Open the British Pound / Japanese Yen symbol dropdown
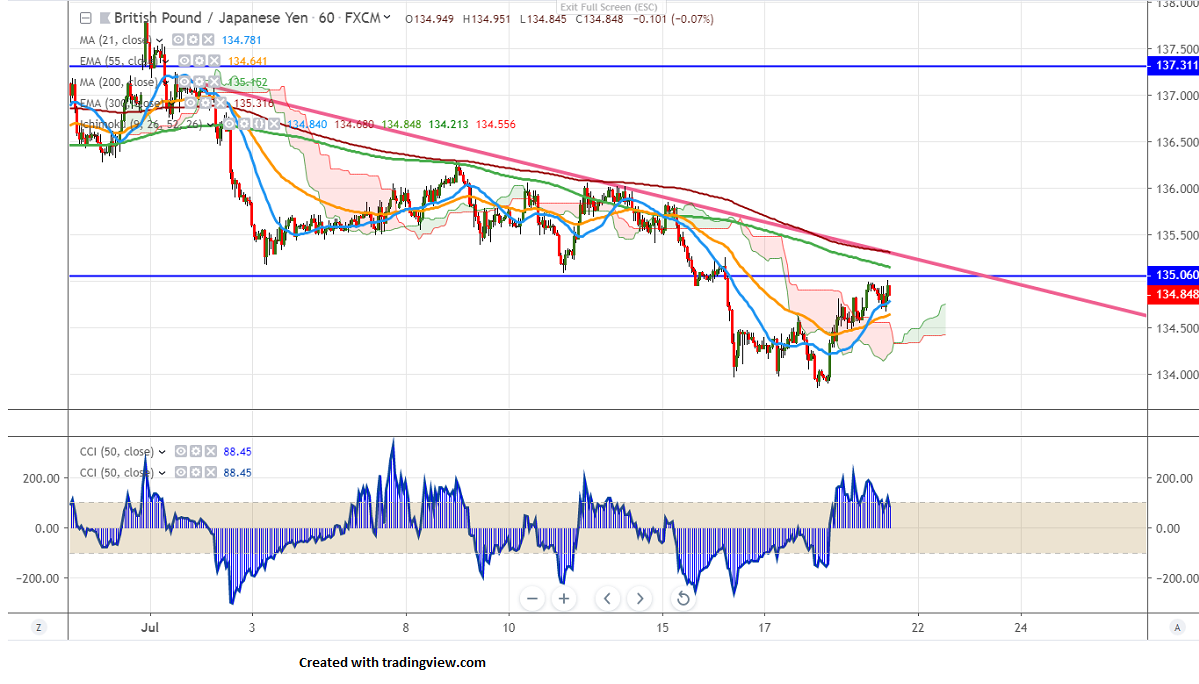 [387, 18]
